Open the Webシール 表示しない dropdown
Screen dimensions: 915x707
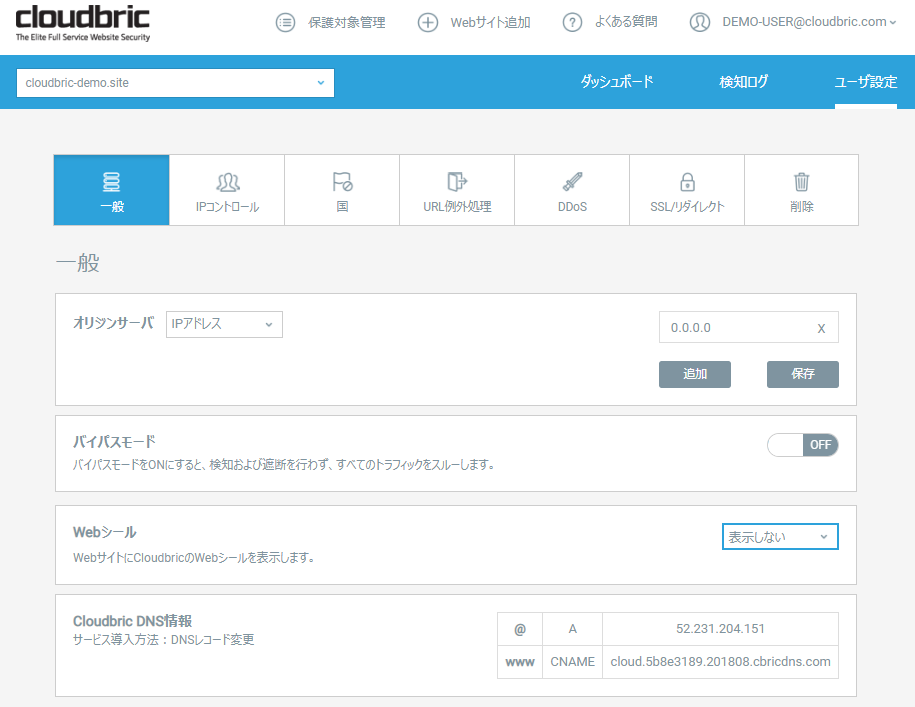[x=780, y=537]
